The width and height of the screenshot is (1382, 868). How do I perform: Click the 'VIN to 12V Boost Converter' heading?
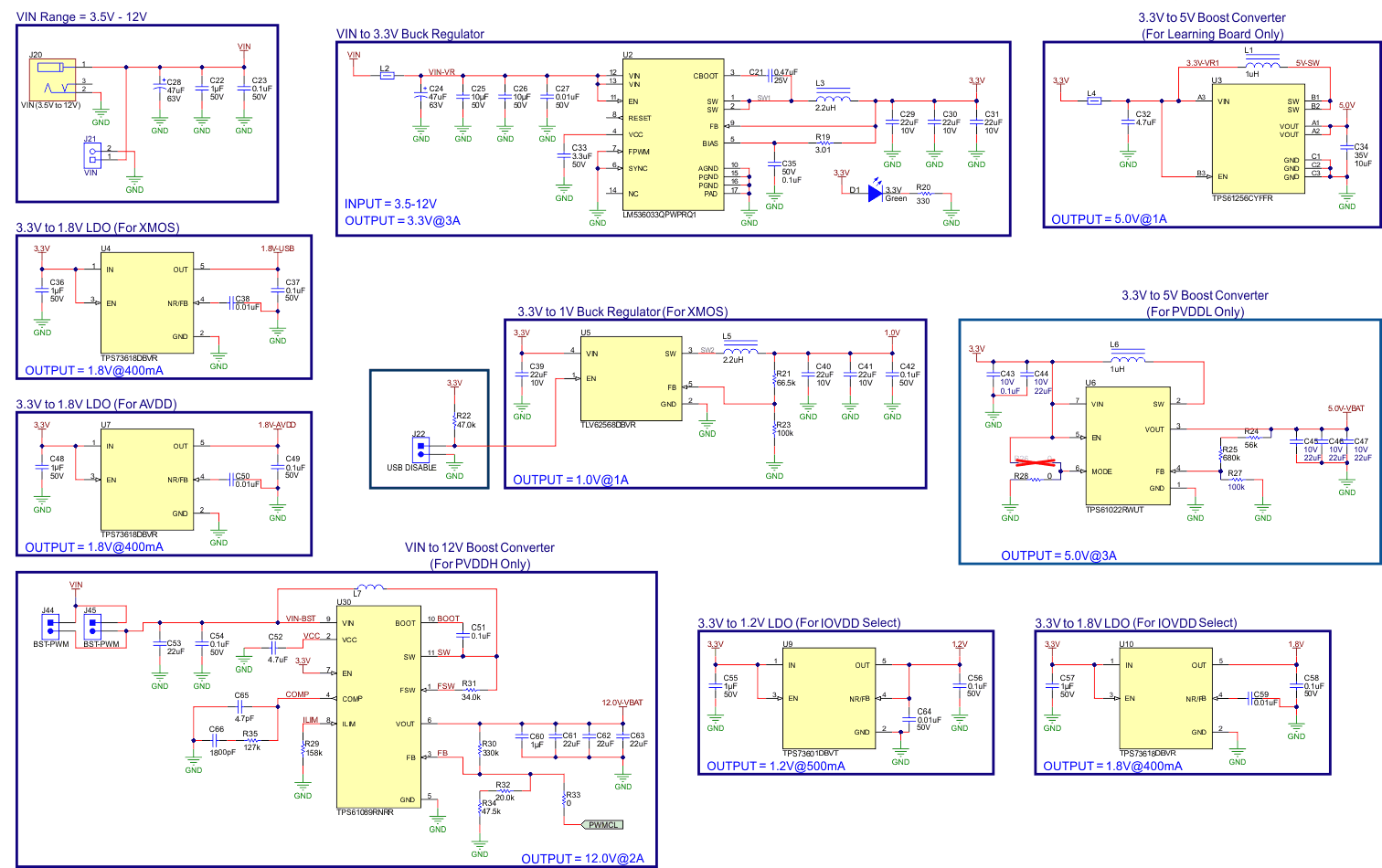click(x=480, y=547)
